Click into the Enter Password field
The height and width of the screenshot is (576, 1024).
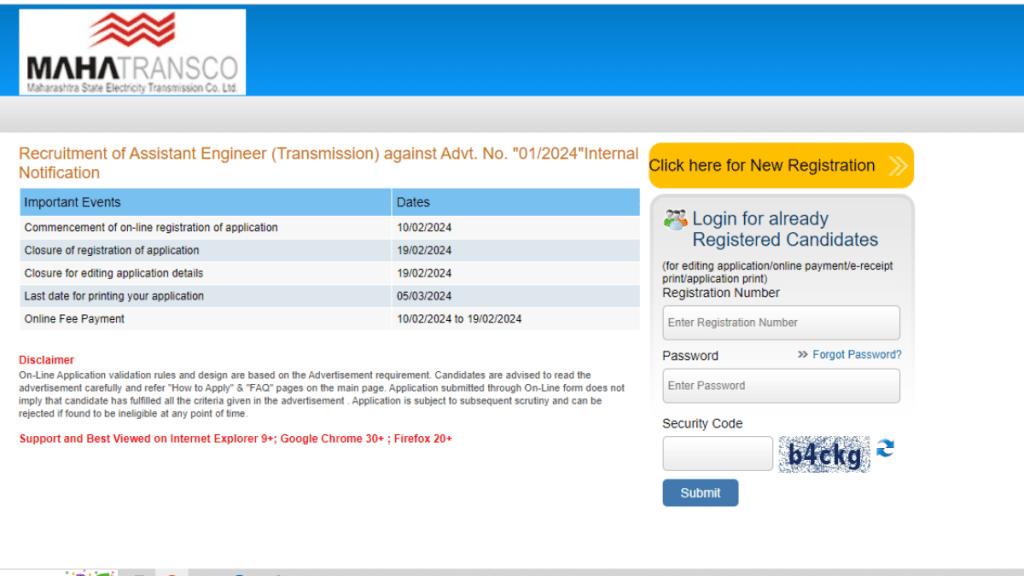[780, 386]
